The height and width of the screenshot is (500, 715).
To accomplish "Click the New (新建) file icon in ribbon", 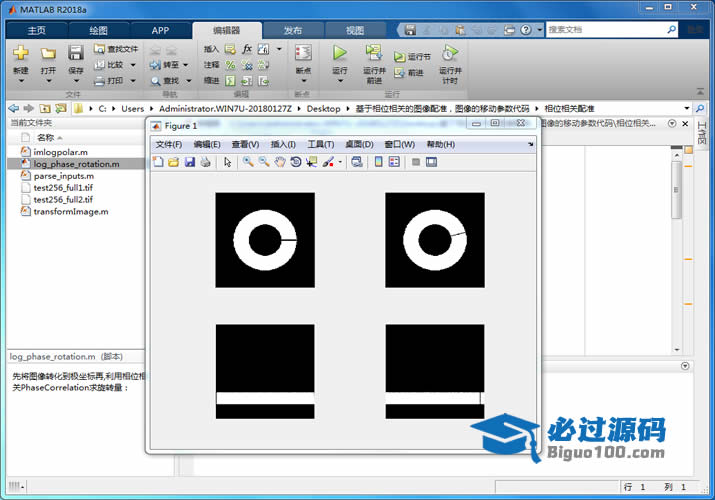I will [x=21, y=53].
